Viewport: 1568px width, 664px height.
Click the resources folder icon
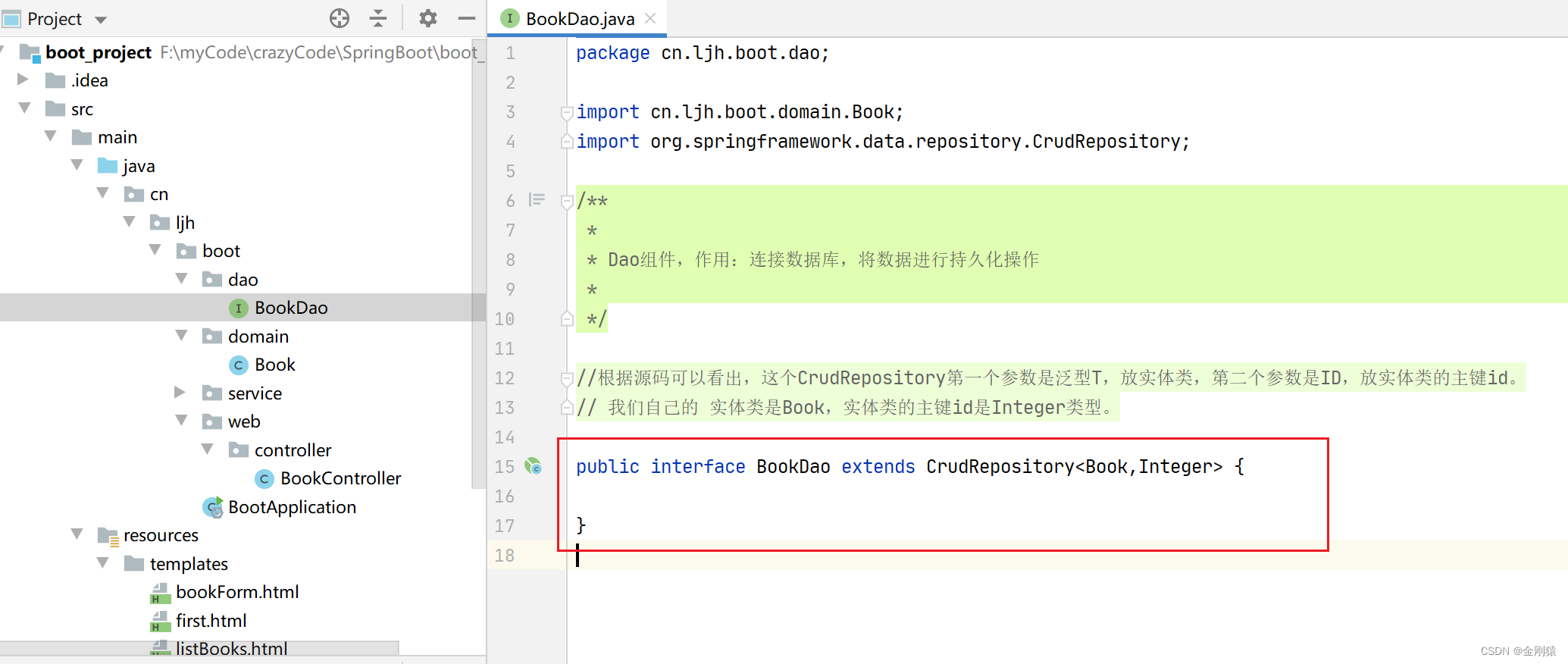coord(108,536)
